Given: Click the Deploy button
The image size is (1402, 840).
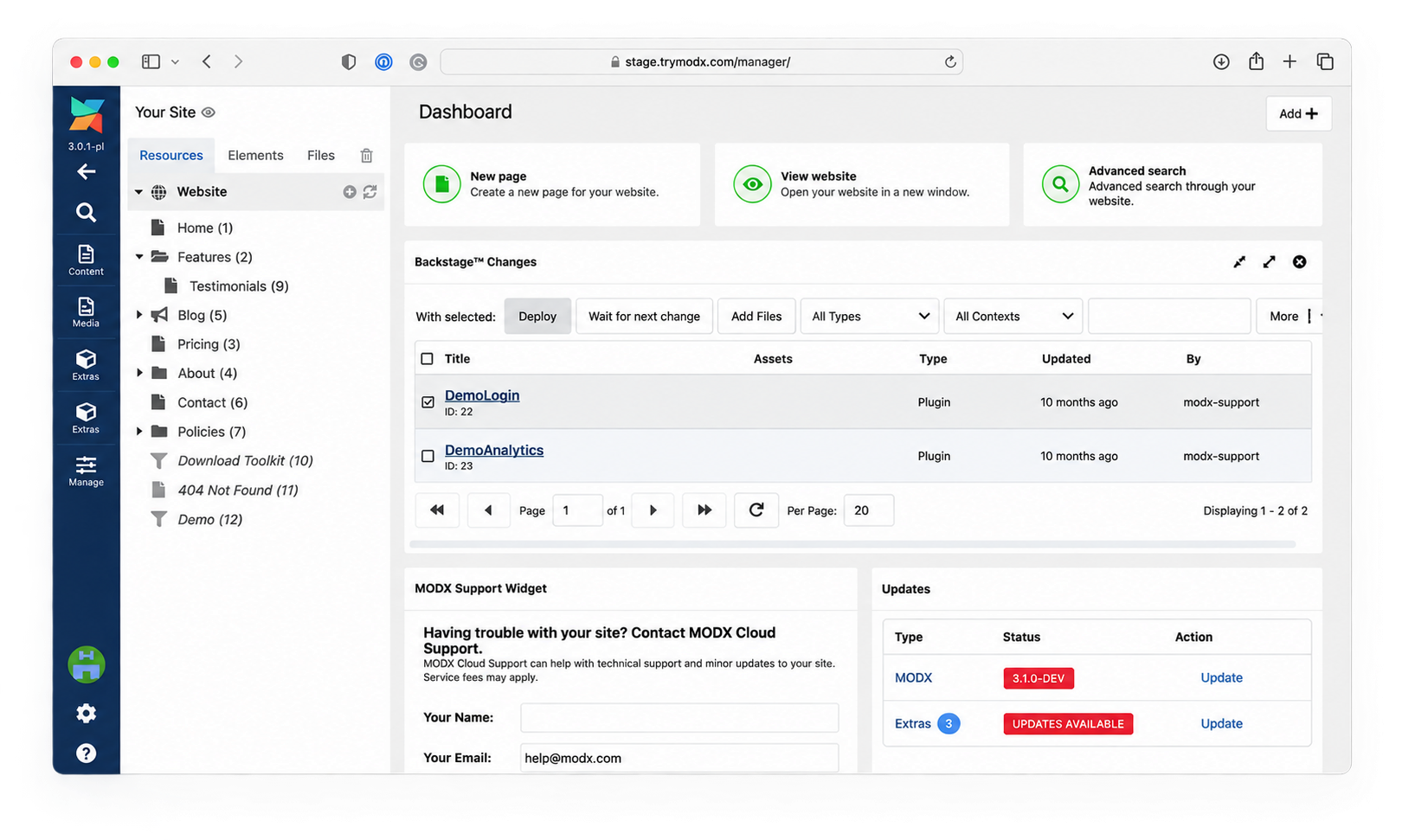Looking at the screenshot, I should (x=537, y=317).
